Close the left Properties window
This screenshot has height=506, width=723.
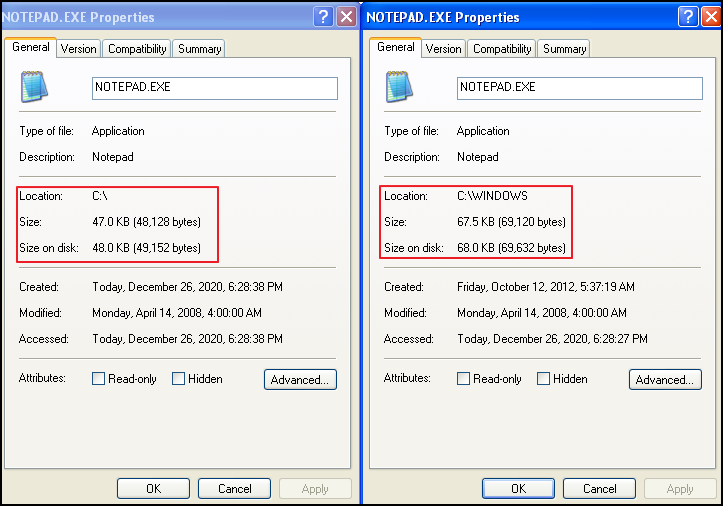pos(346,17)
